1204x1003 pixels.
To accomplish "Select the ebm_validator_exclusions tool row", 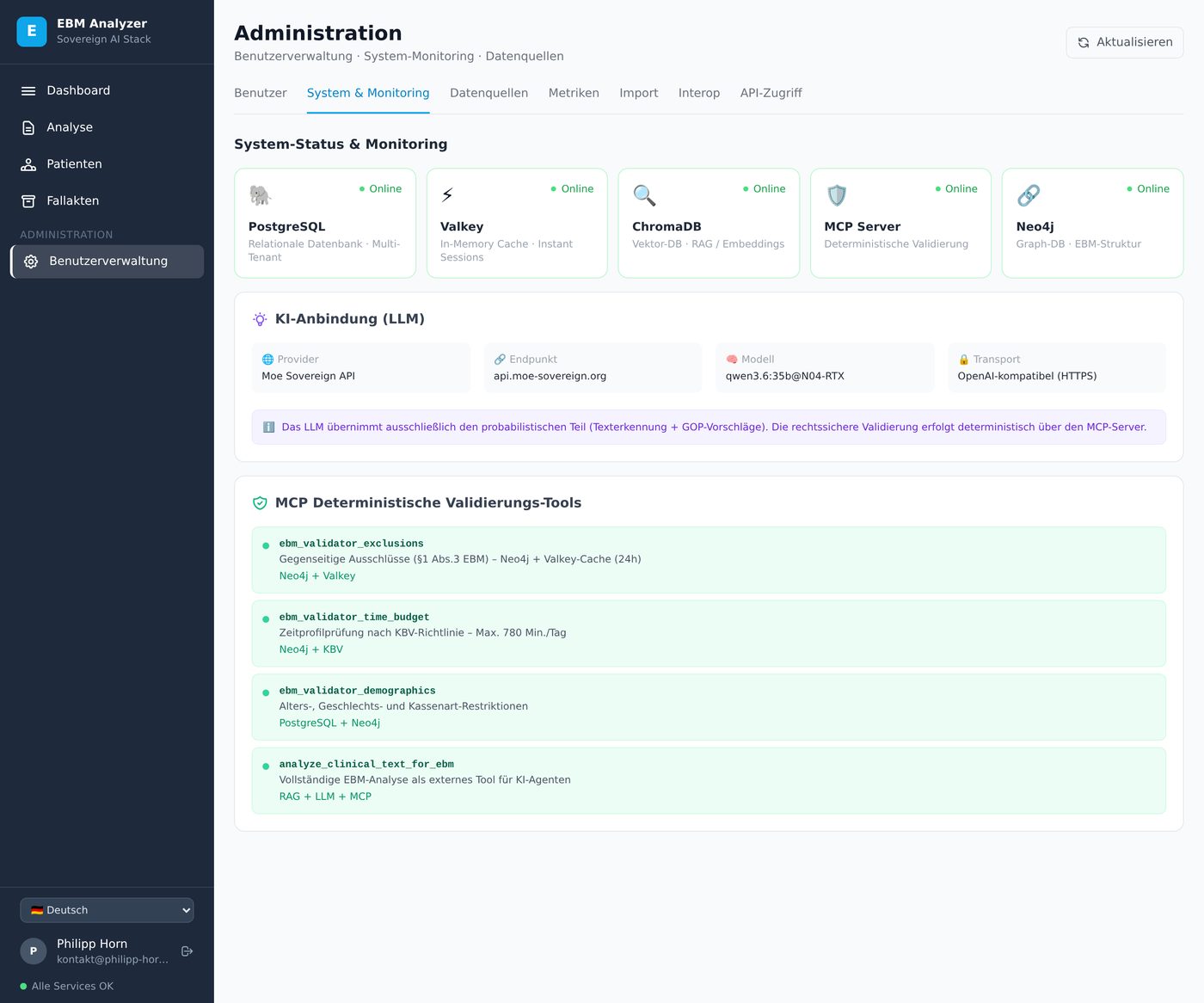I will click(709, 560).
